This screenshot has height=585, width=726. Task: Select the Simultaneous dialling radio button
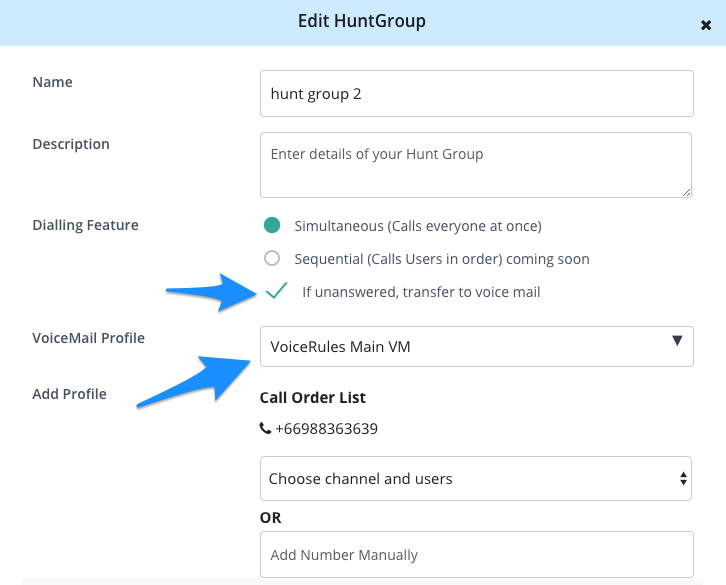coord(272,225)
